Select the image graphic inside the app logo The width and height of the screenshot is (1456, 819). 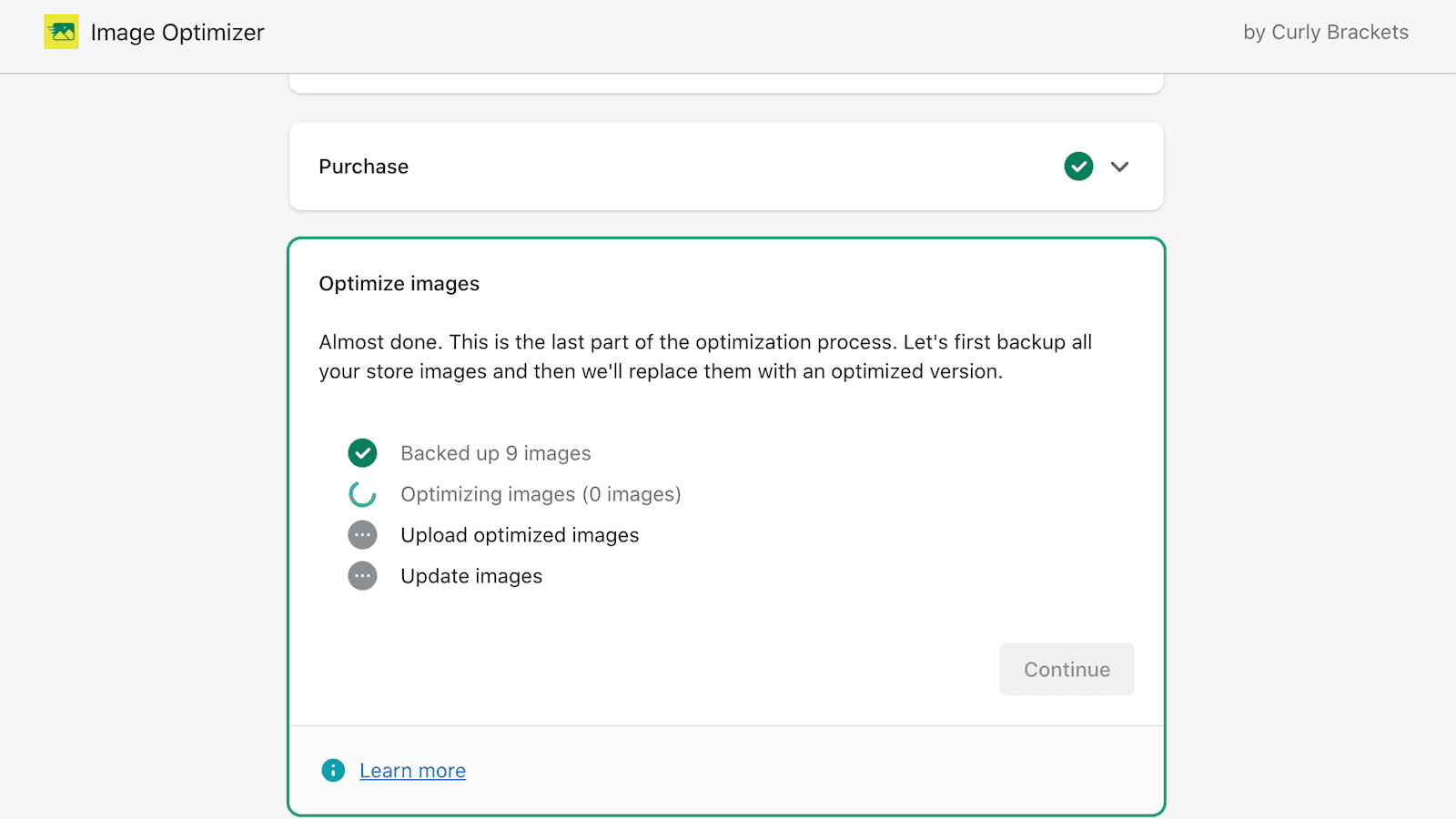pyautogui.click(x=61, y=31)
